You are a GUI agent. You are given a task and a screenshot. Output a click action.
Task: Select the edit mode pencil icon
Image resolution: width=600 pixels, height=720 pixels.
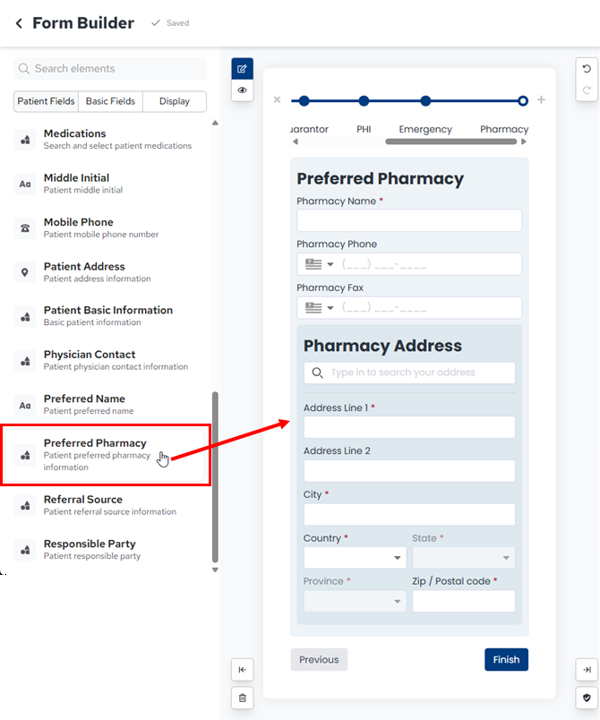point(242,69)
